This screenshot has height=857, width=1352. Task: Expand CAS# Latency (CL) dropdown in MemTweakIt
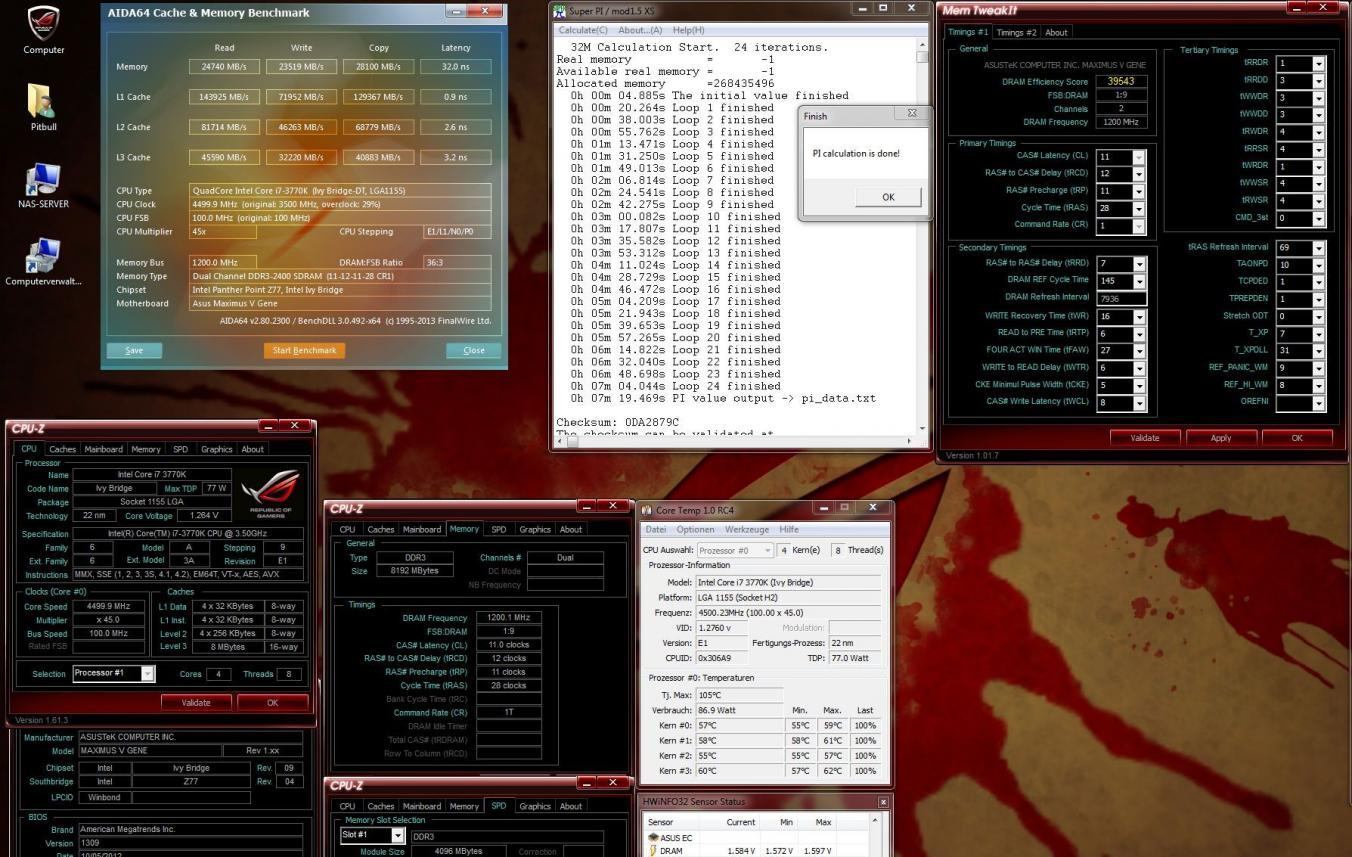1138,157
